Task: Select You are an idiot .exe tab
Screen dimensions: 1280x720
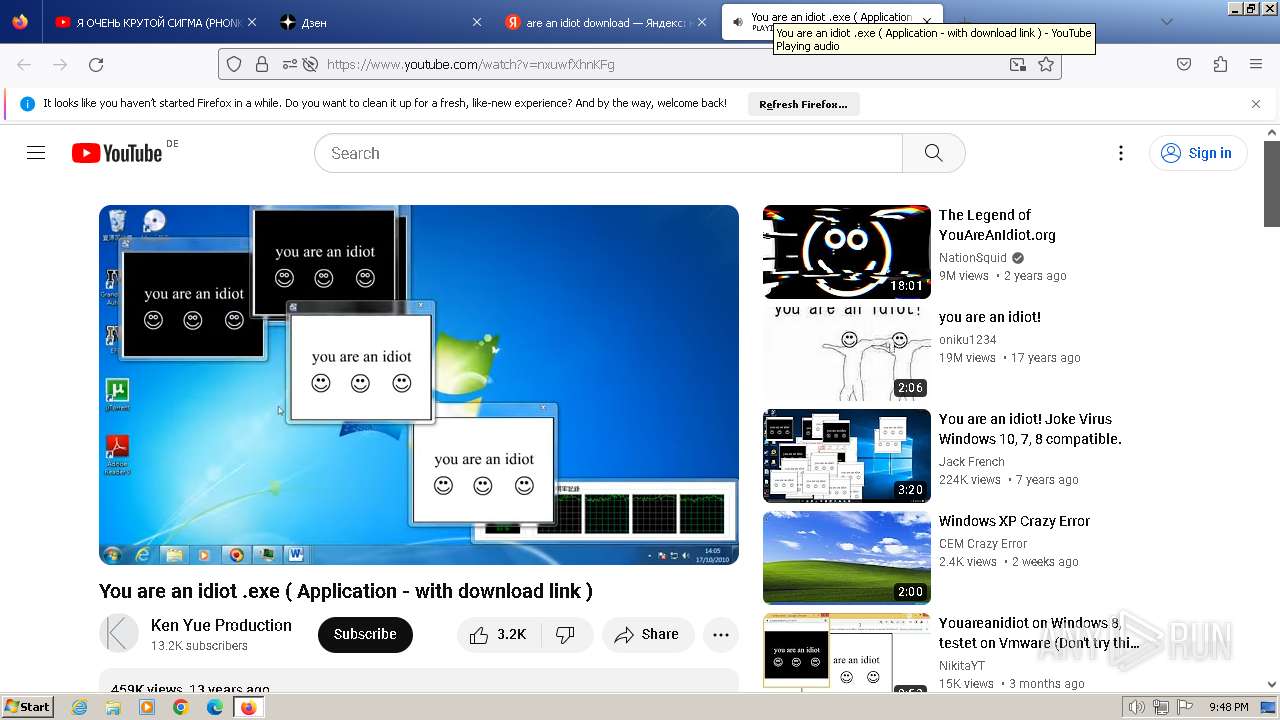Action: 832,22
